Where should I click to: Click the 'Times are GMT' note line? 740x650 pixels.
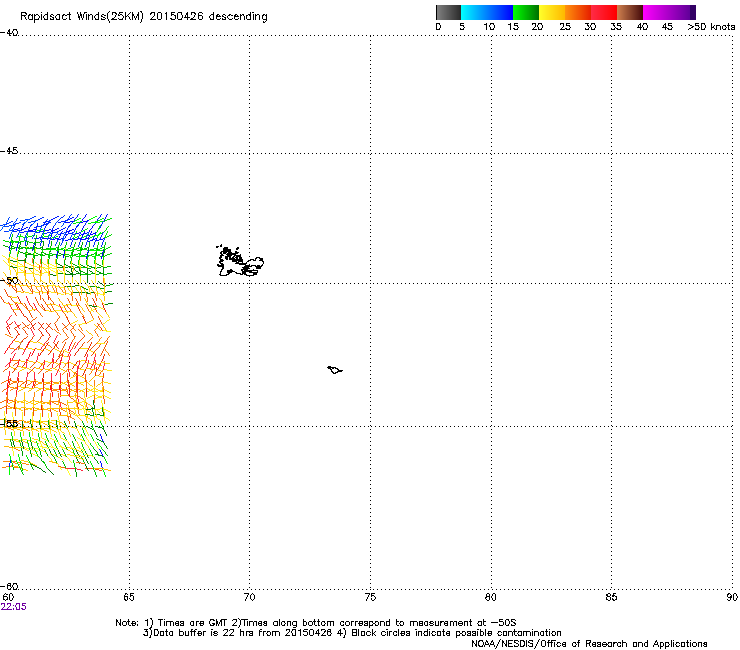[x=315, y=623]
